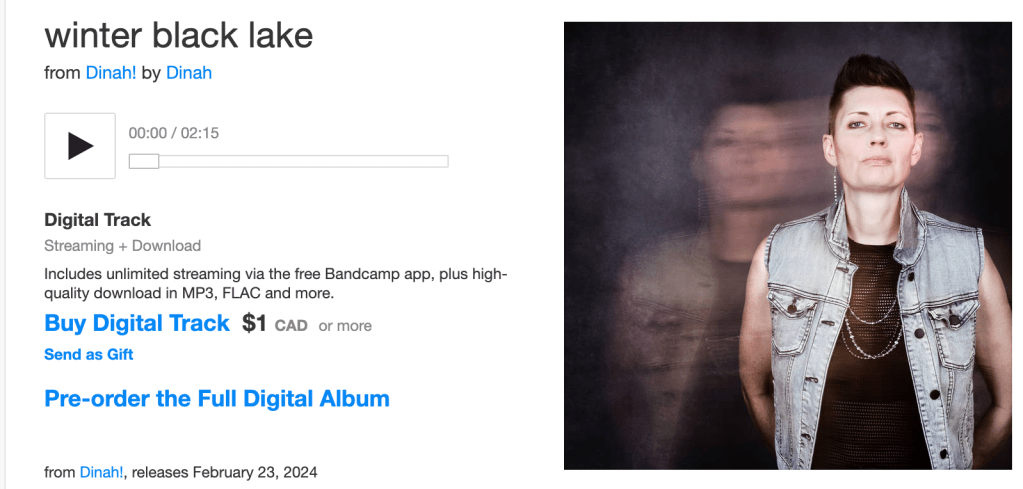
Task: Click the Streaming + Download subtitle
Action: pos(123,246)
